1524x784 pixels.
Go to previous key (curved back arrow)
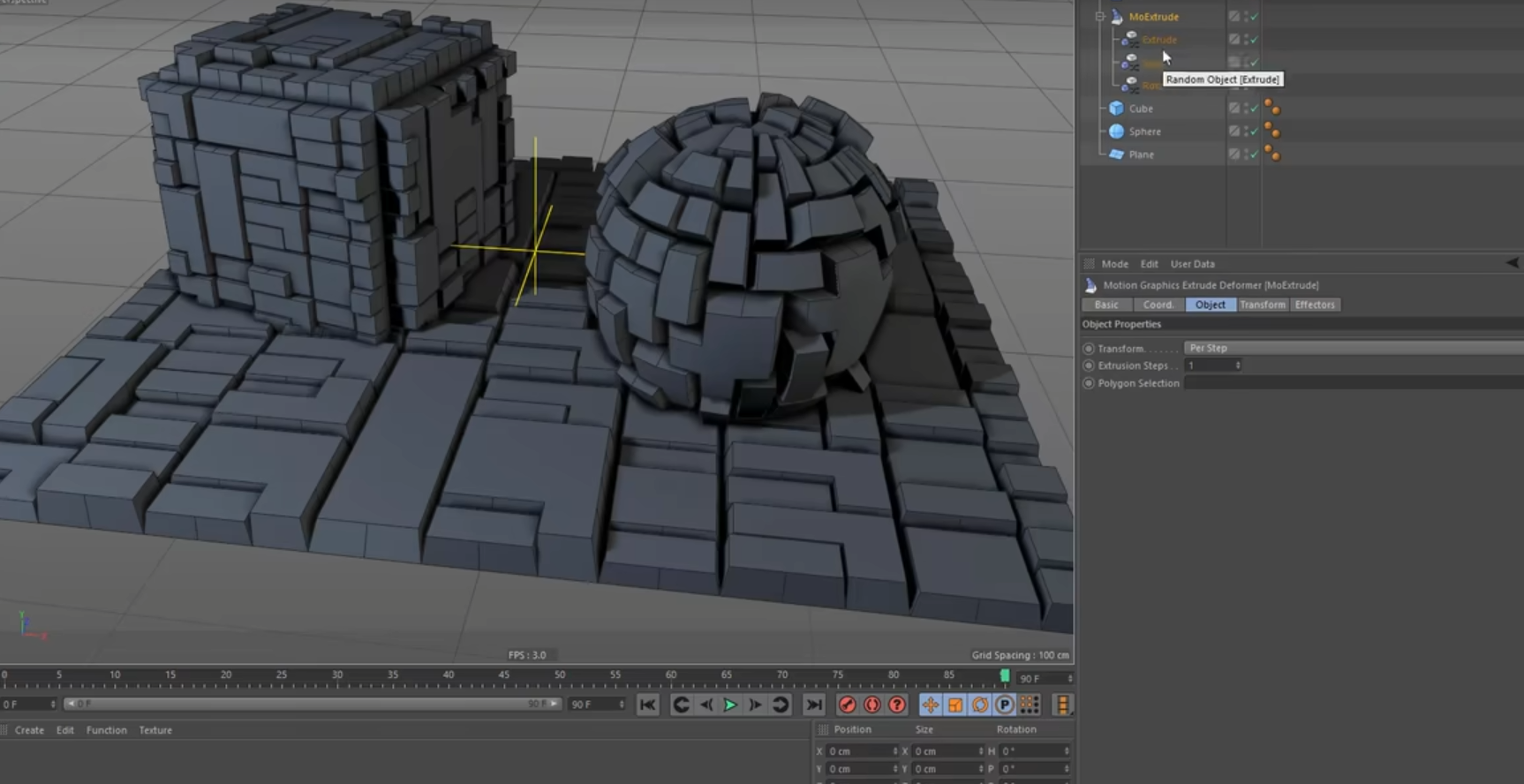681,705
